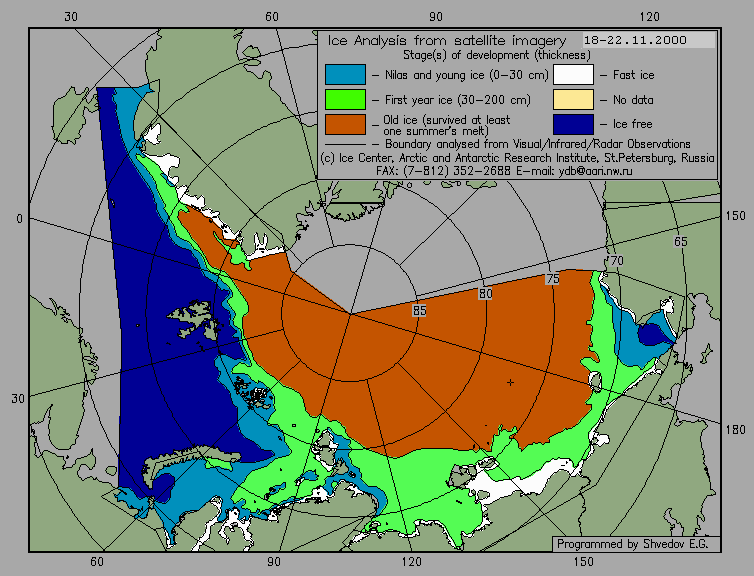Click the pale yellow No data swatch
This screenshot has width=754, height=576.
point(573,100)
